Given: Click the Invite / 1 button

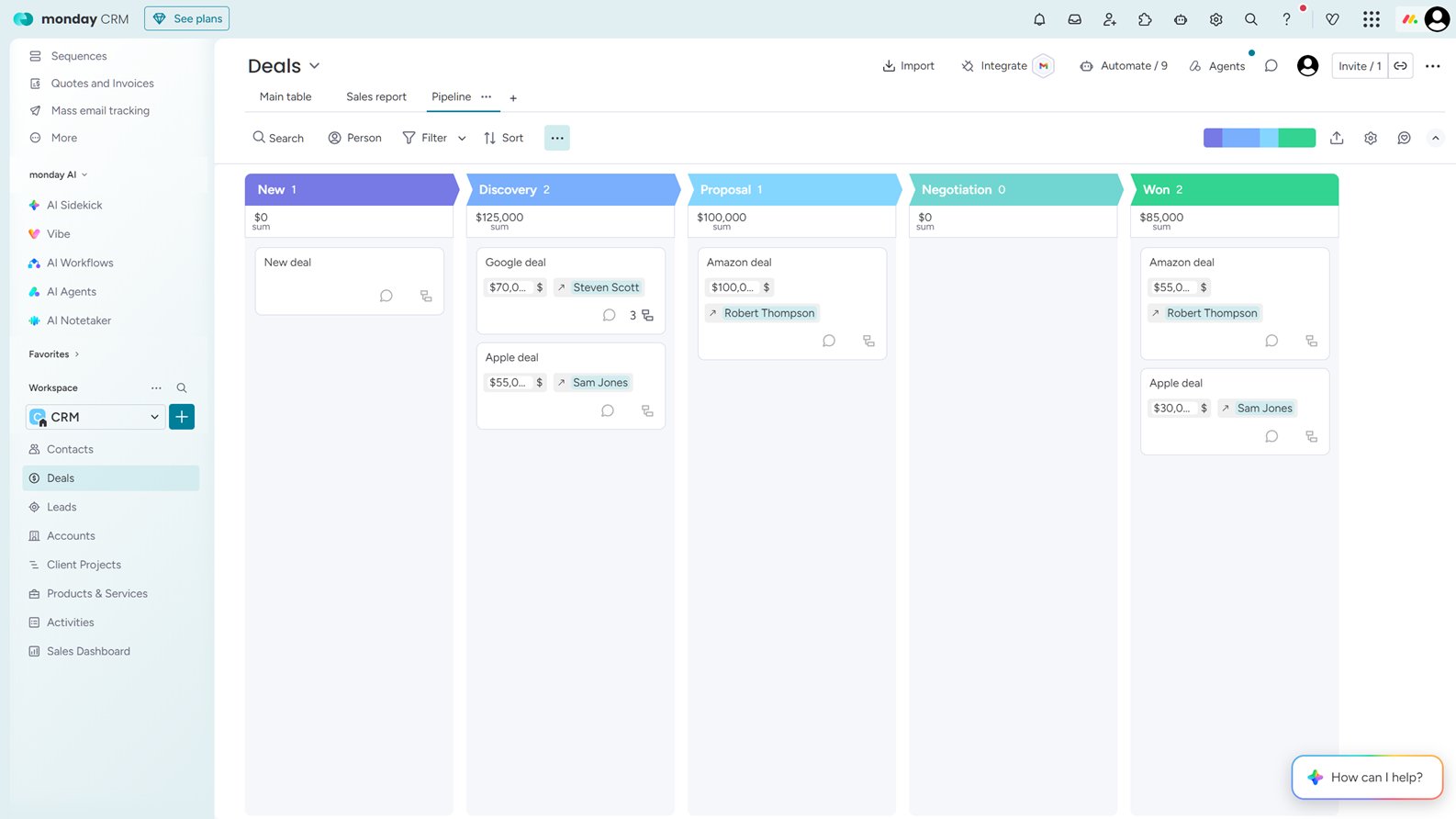Looking at the screenshot, I should (x=1360, y=66).
